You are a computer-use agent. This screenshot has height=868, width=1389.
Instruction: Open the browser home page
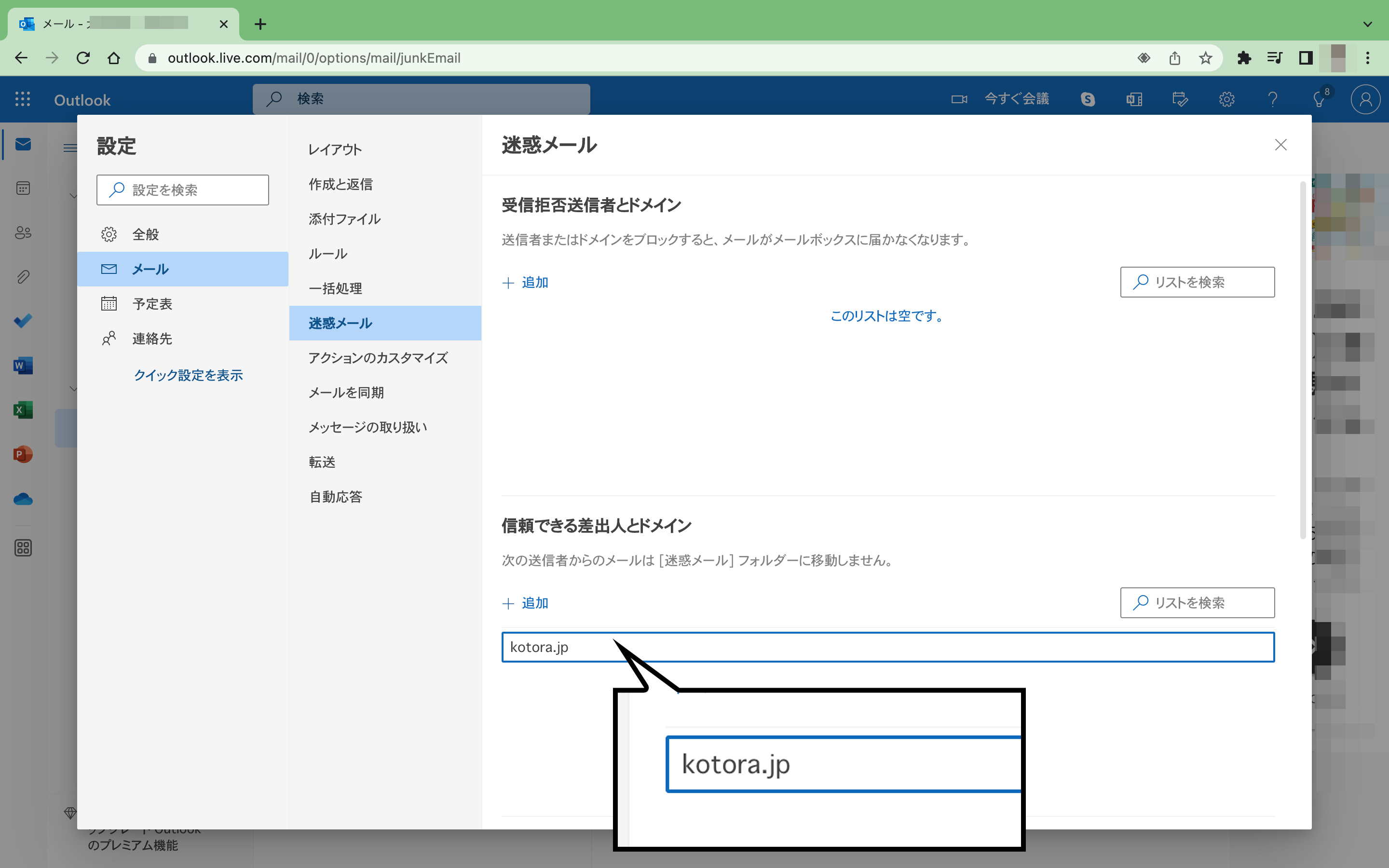point(114,58)
